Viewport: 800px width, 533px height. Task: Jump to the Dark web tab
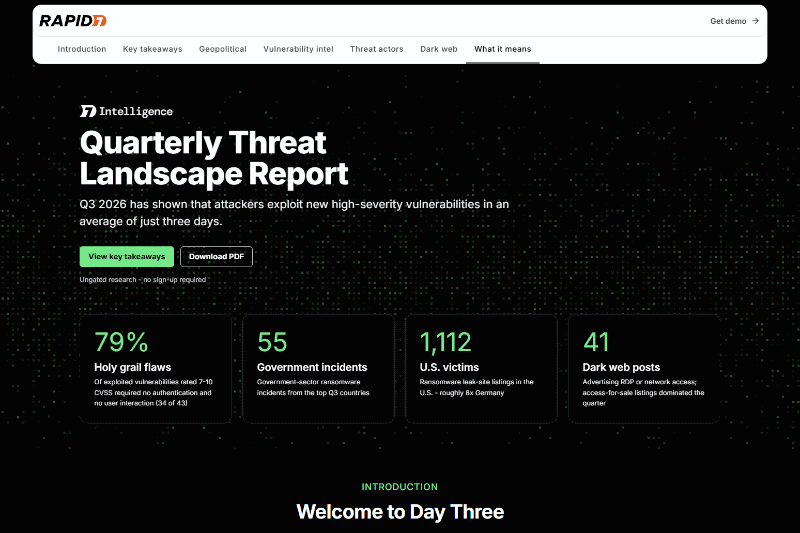[439, 49]
